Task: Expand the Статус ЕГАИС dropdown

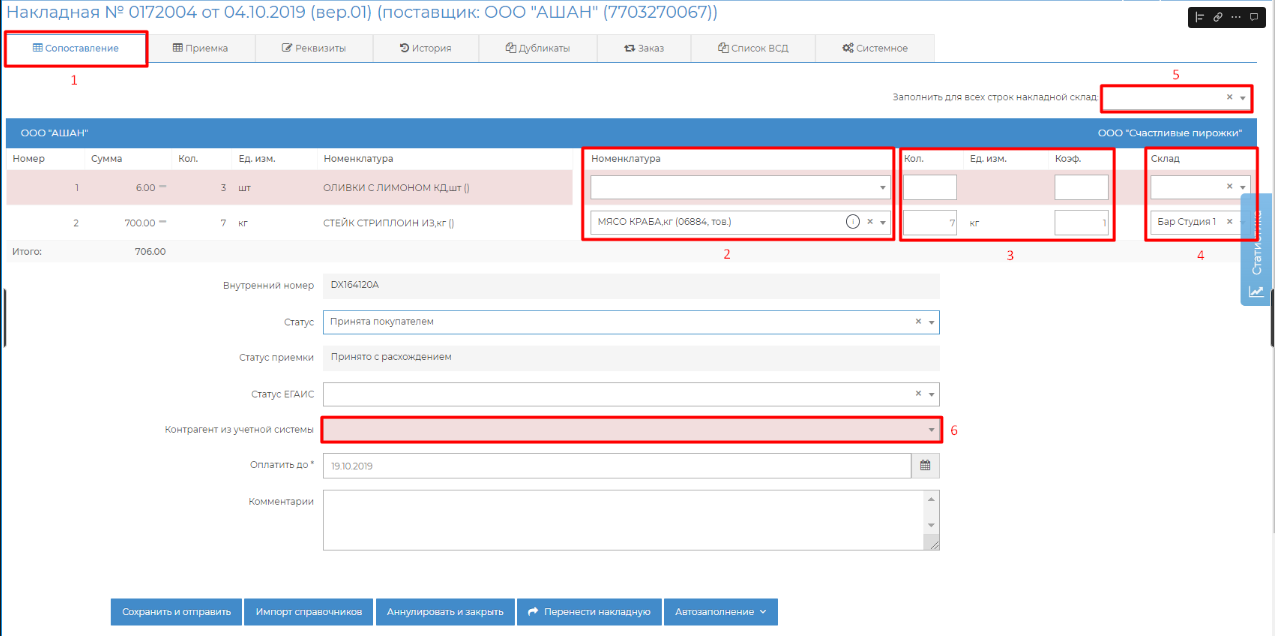Action: 931,394
